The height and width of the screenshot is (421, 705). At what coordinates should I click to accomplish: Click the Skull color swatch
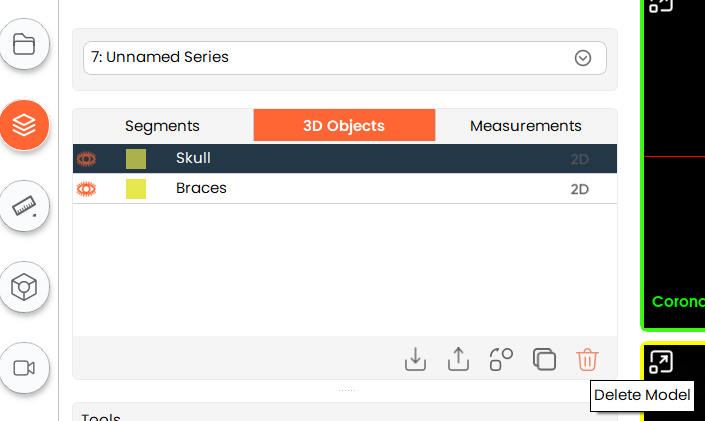[136, 158]
